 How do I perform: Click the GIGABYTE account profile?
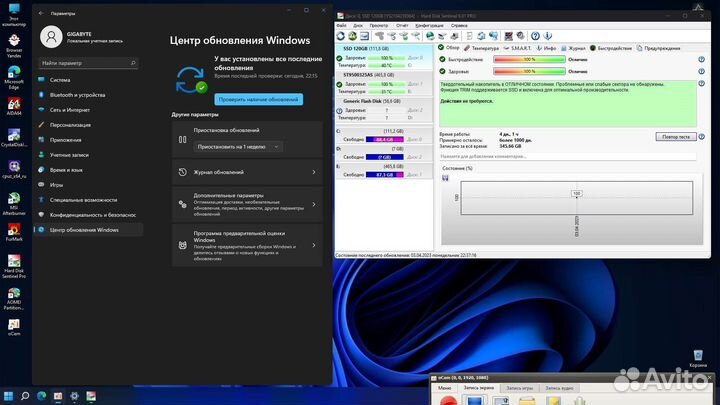pyautogui.click(x=82, y=37)
